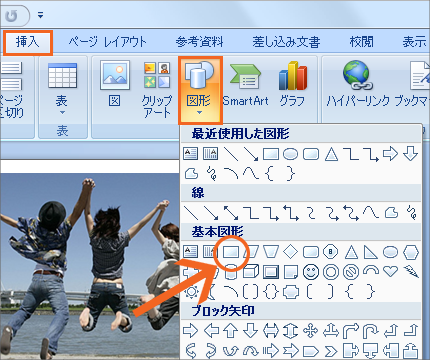
Task: Choose the "No" prohibition symbol shape
Action: point(351,272)
